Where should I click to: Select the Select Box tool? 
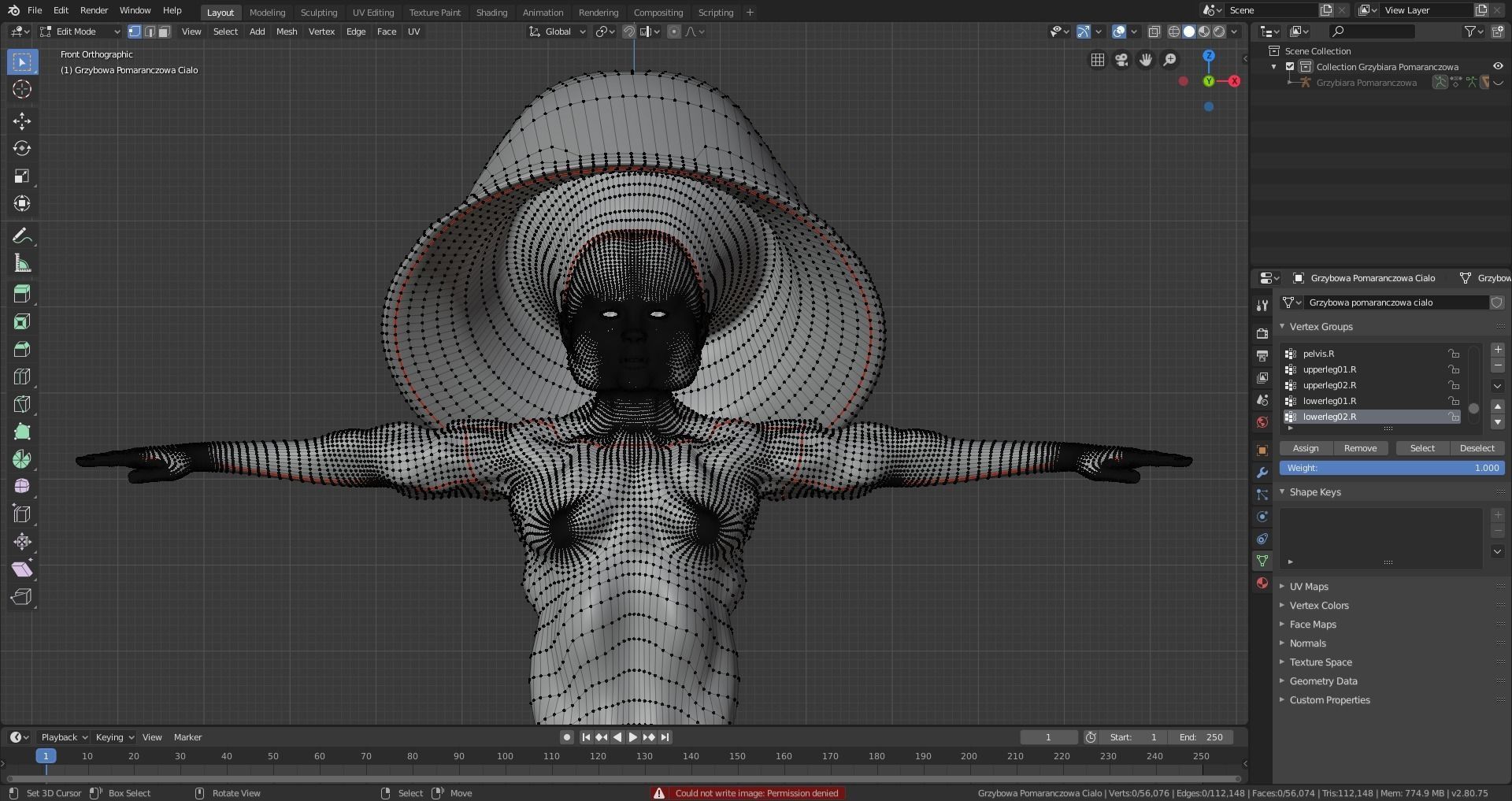pos(22,61)
